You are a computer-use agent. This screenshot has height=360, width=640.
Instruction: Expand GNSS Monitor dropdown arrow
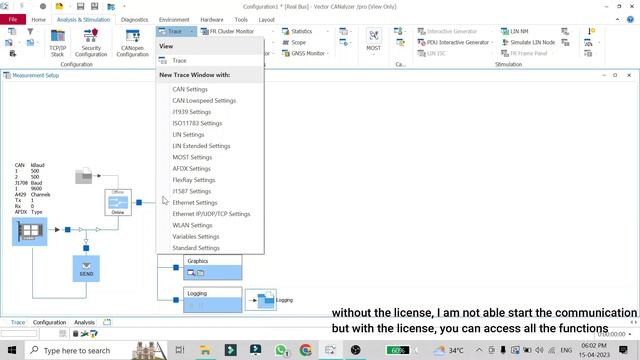coord(328,53)
